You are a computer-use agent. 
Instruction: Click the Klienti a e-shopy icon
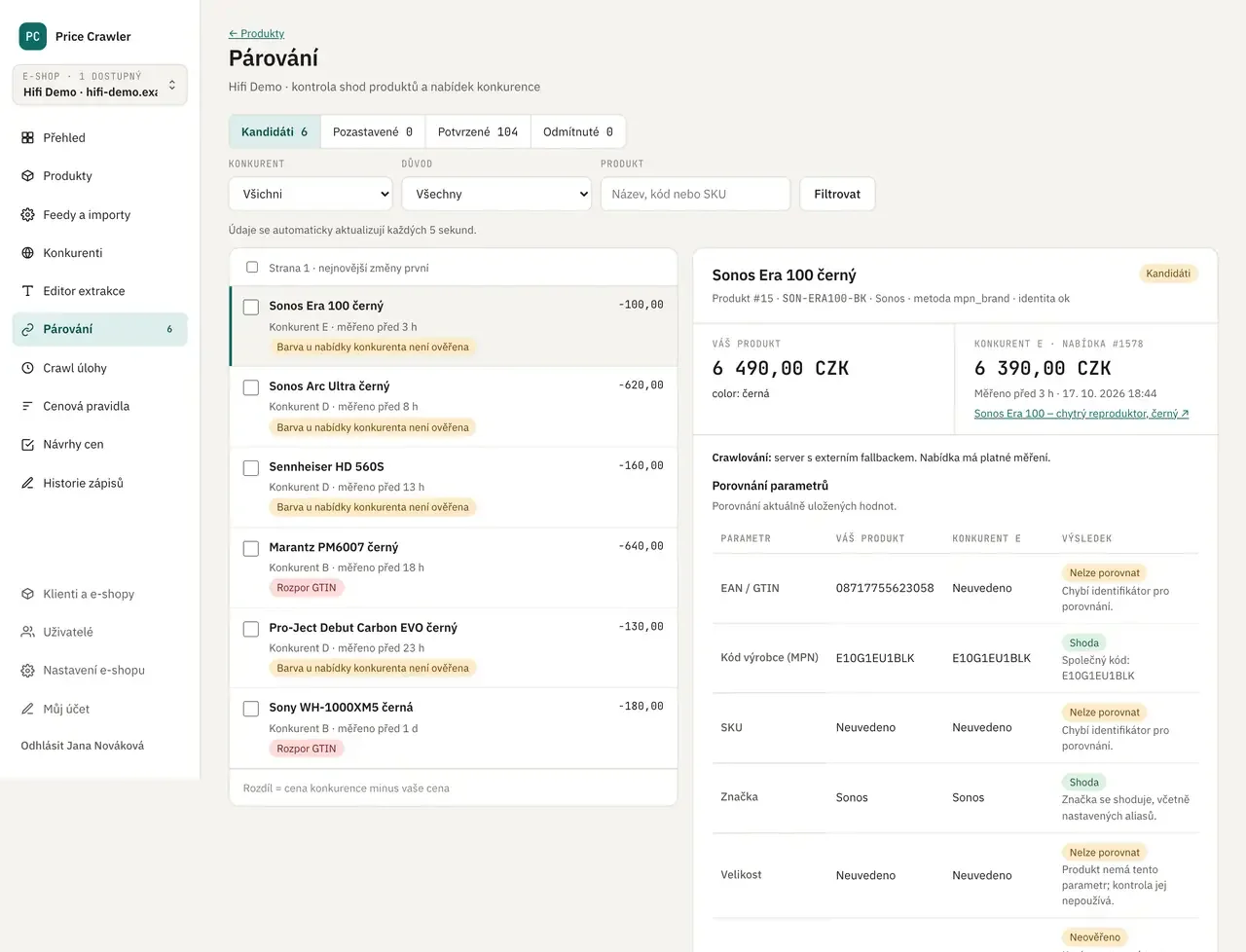[x=27, y=594]
